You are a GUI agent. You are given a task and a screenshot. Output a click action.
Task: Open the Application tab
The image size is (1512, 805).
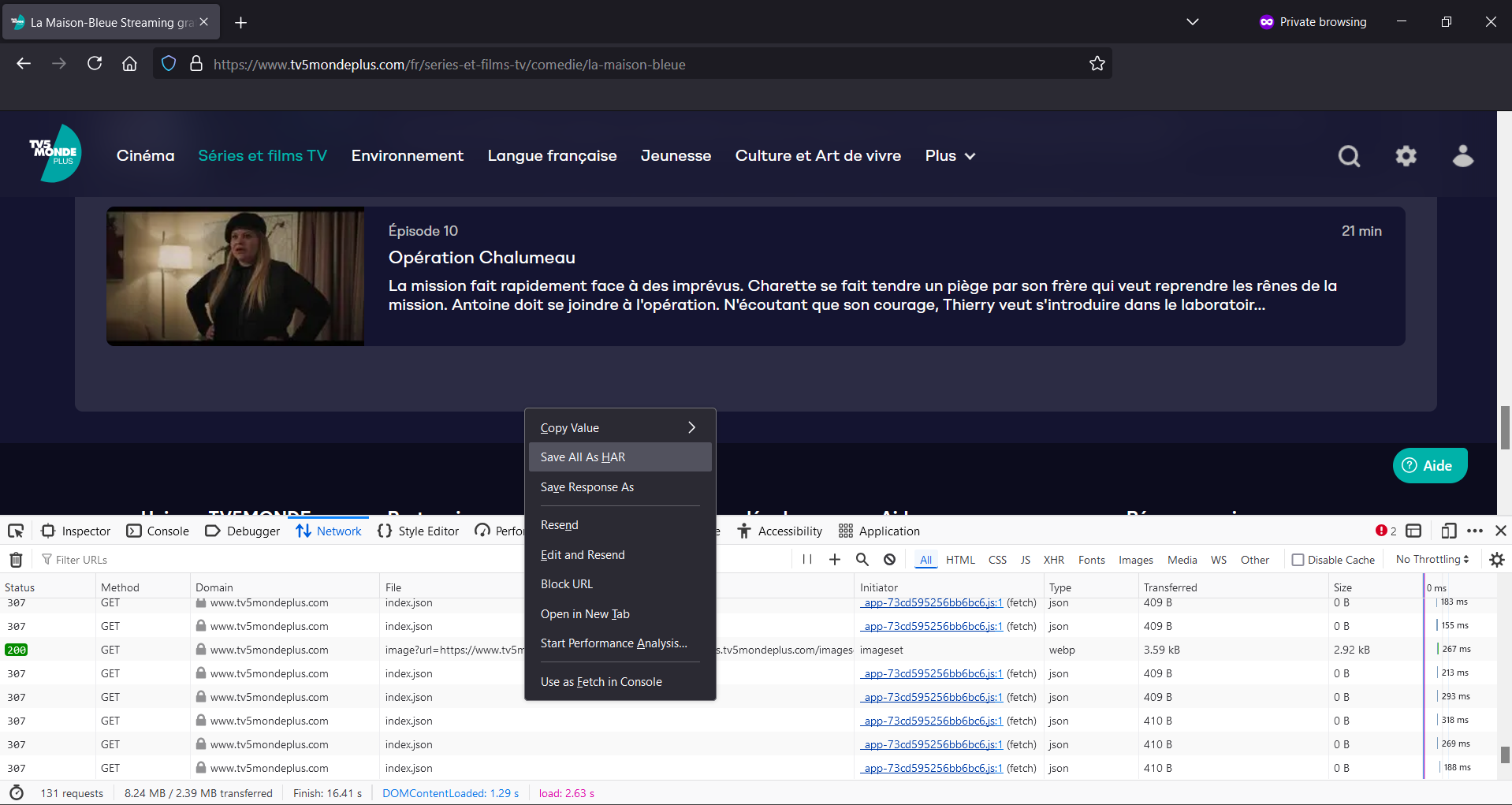point(879,531)
